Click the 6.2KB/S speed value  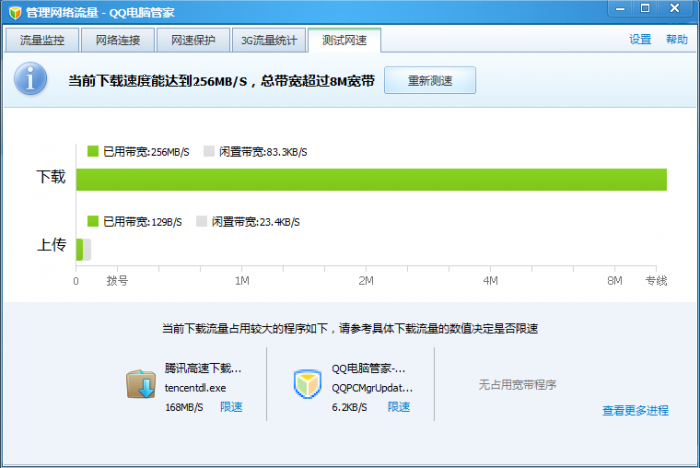[350, 407]
